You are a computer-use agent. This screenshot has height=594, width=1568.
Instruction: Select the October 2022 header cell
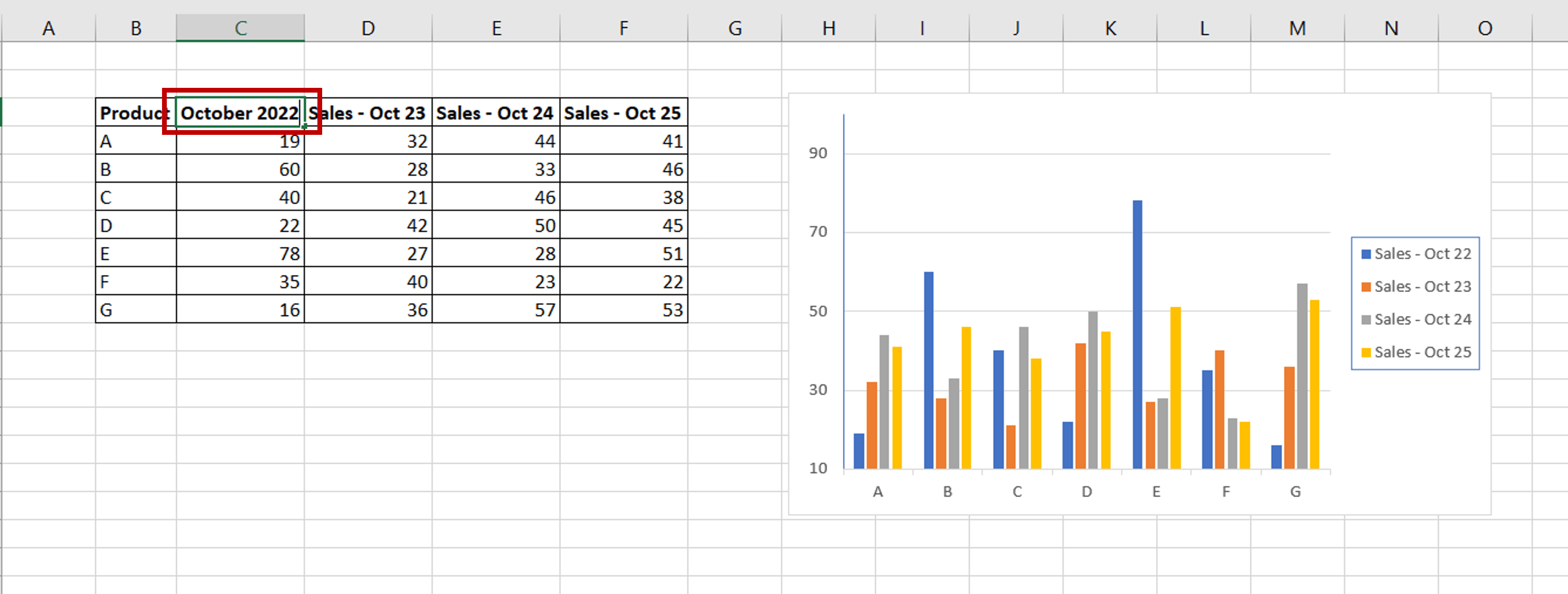pos(240,113)
